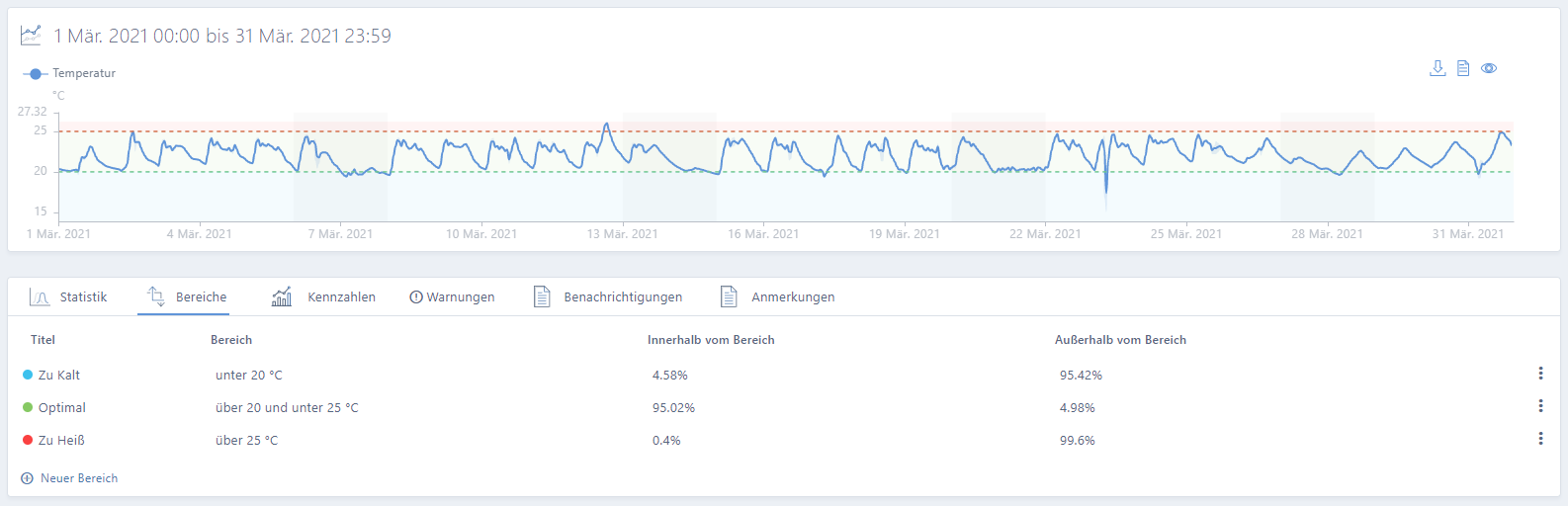The width and height of the screenshot is (1568, 506).
Task: Click the red Zu Heiß color dot
Action: tap(28, 440)
